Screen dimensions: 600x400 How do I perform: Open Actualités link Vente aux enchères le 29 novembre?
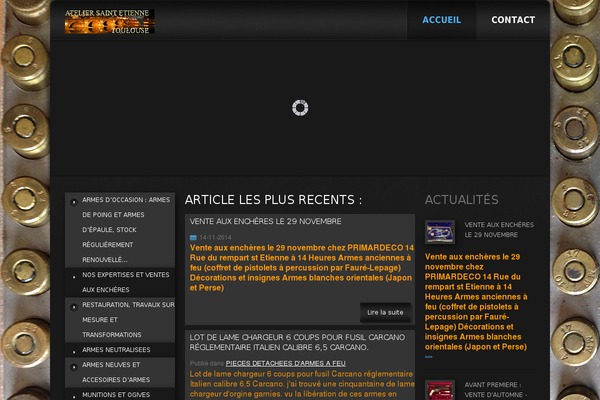(x=499, y=230)
